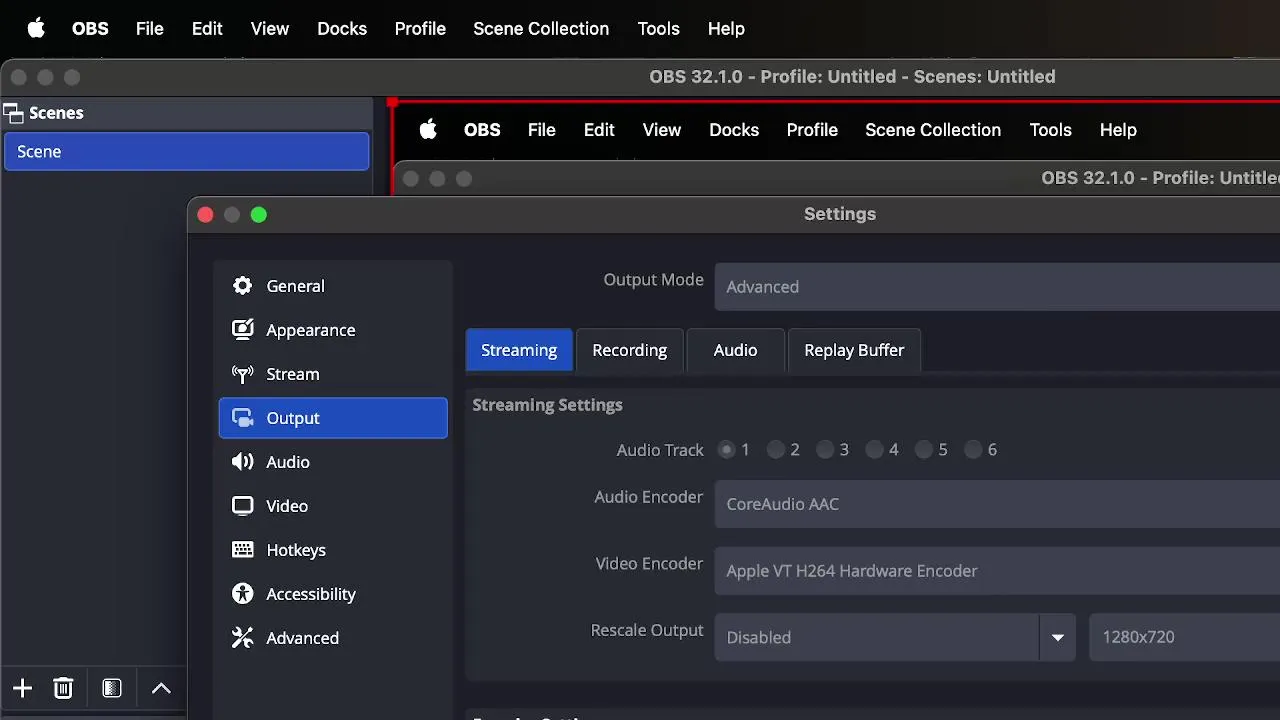
Task: Click the Video monitor icon
Action: pos(242,506)
